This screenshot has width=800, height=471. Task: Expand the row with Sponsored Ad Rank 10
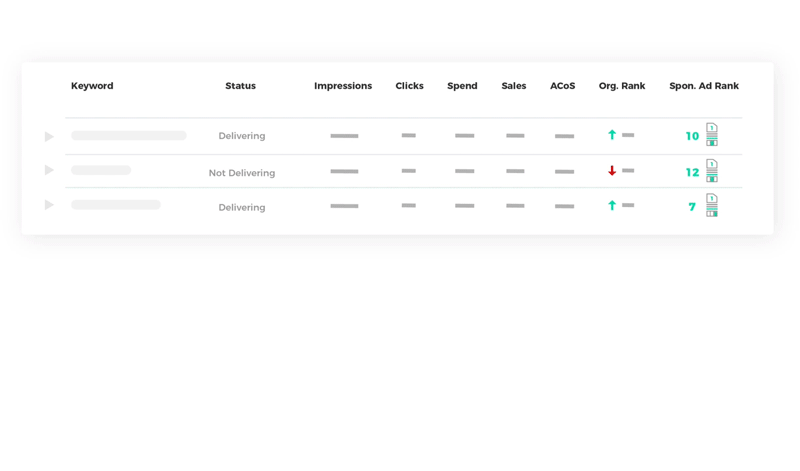tap(49, 136)
